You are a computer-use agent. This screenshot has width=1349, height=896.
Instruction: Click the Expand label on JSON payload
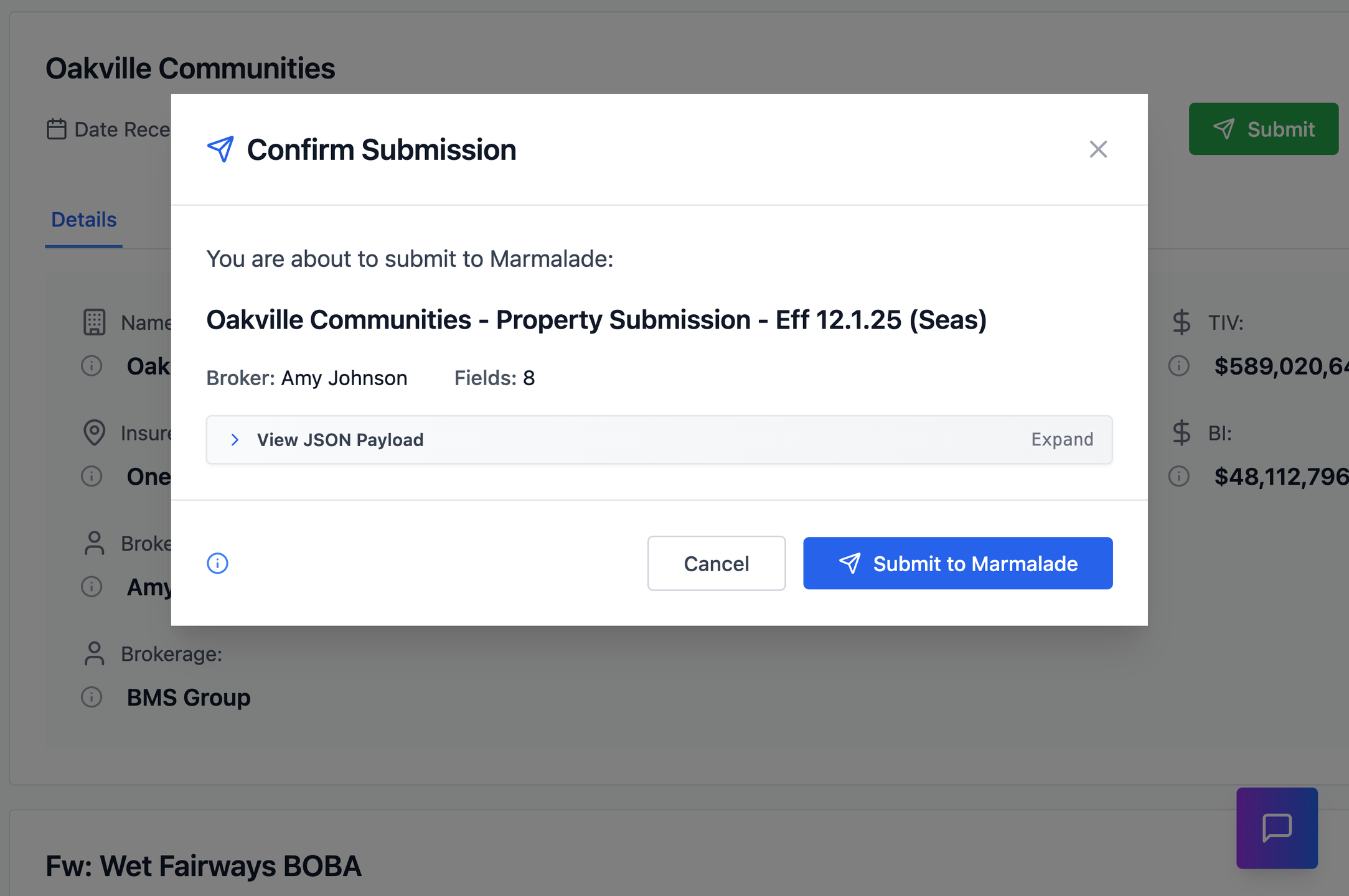[1062, 439]
